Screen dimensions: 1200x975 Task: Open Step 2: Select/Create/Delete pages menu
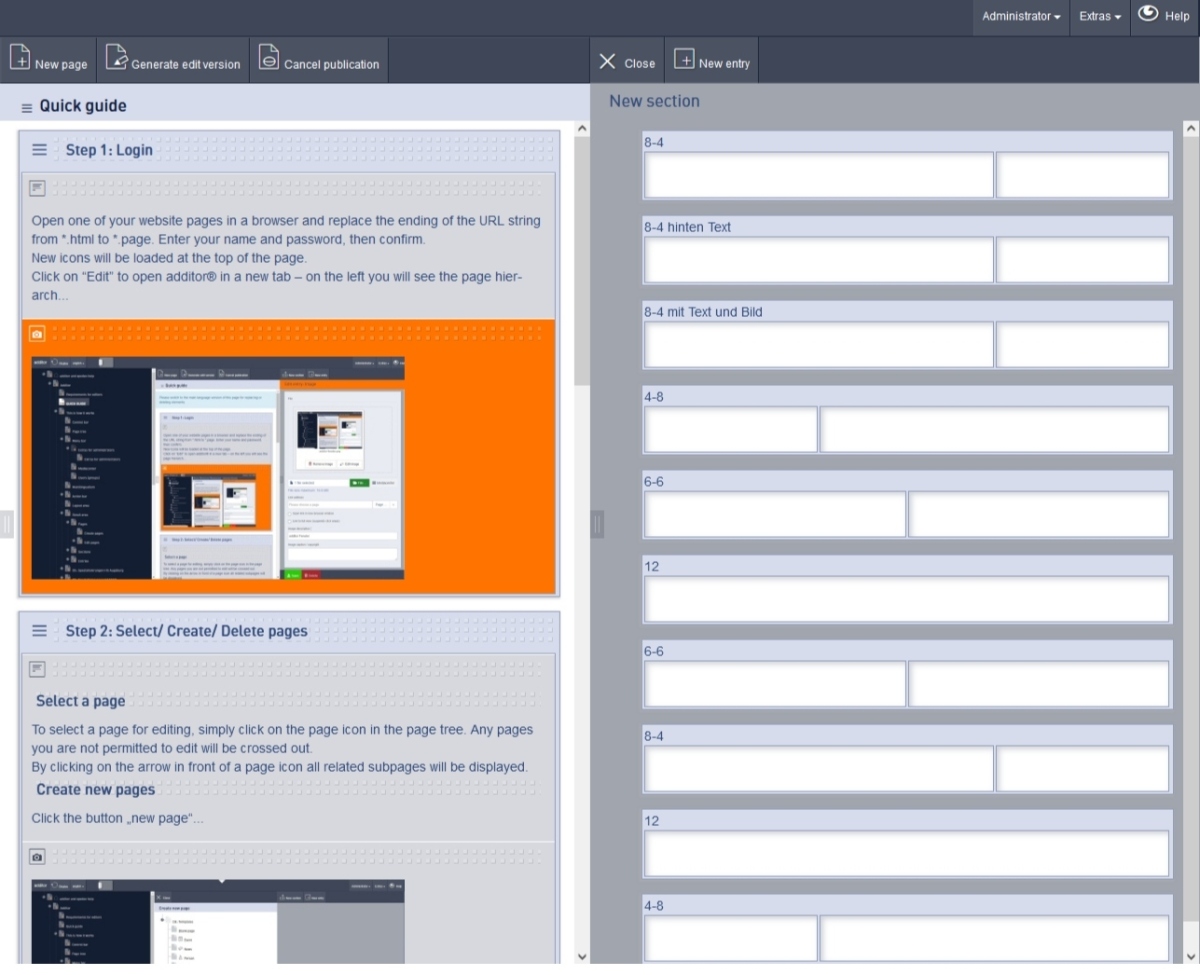coord(40,631)
